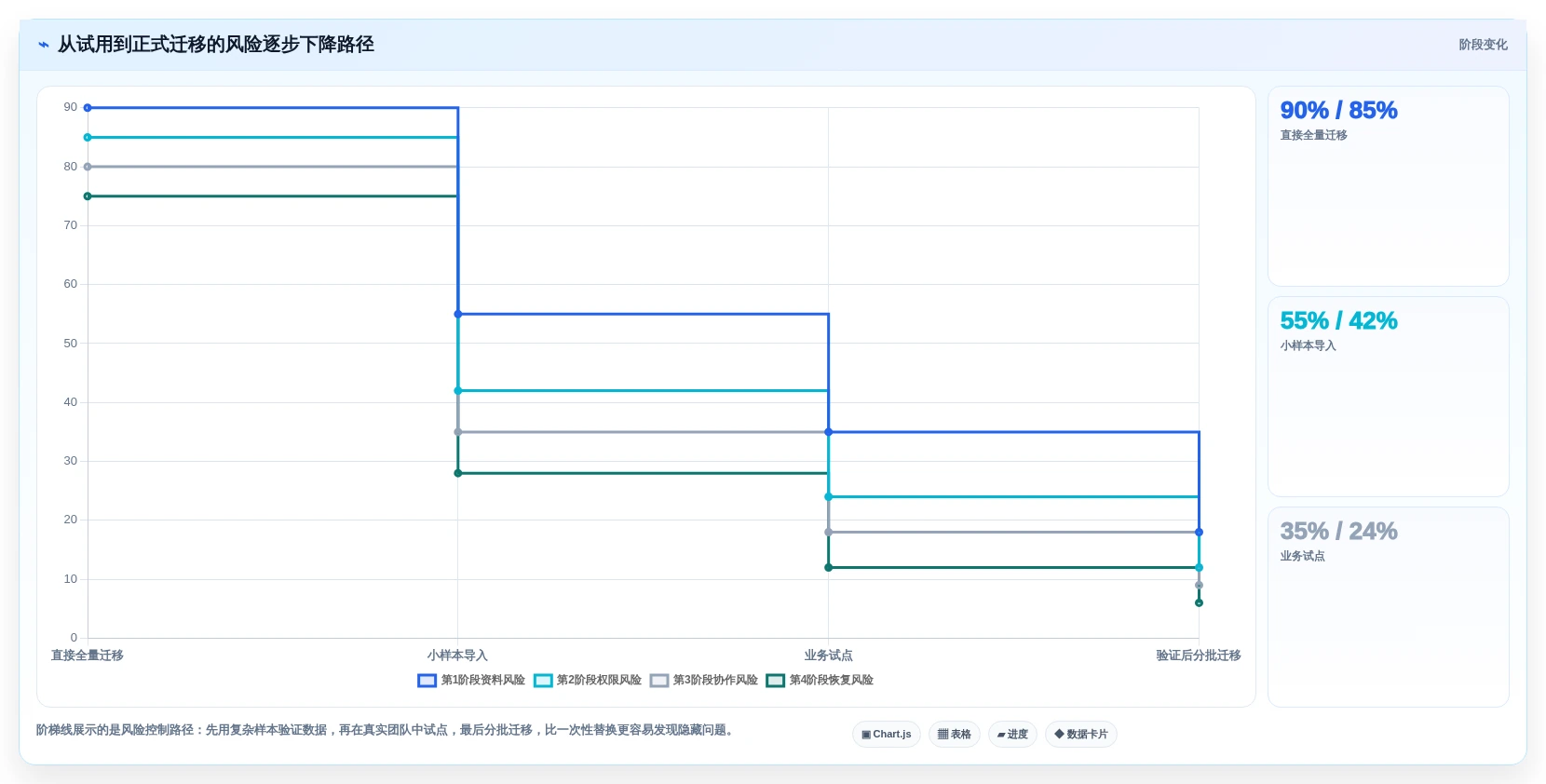Click the 表格 tag
The height and width of the screenshot is (784, 1546).
(x=955, y=735)
